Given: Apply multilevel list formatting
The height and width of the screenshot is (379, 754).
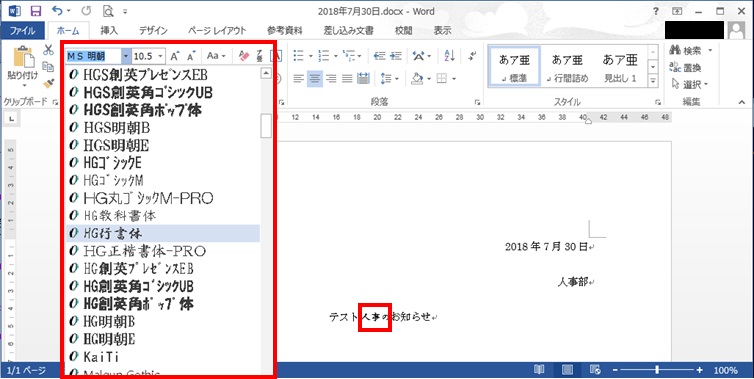Looking at the screenshot, I should point(349,56).
